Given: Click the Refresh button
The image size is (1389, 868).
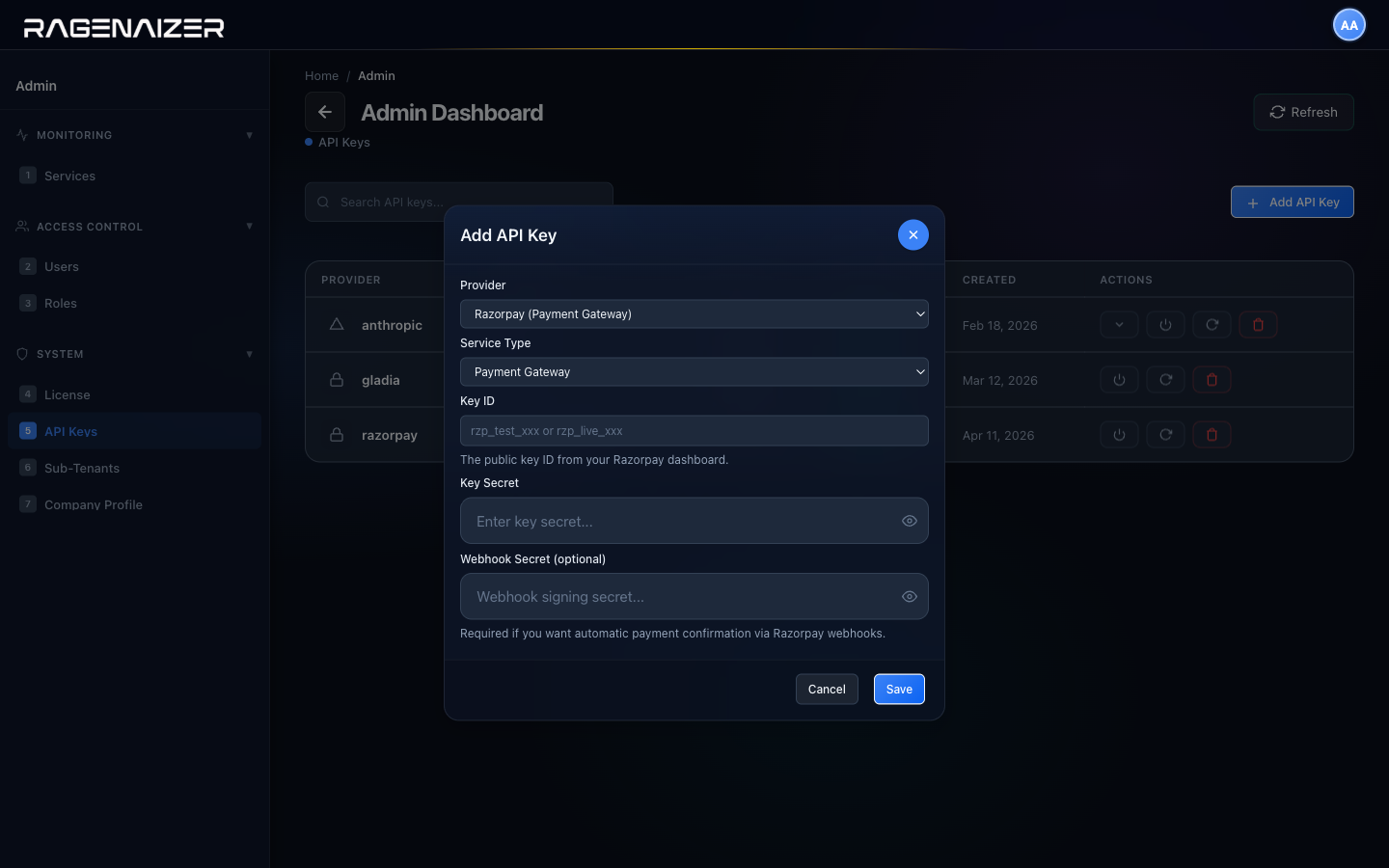Looking at the screenshot, I should coord(1303,112).
